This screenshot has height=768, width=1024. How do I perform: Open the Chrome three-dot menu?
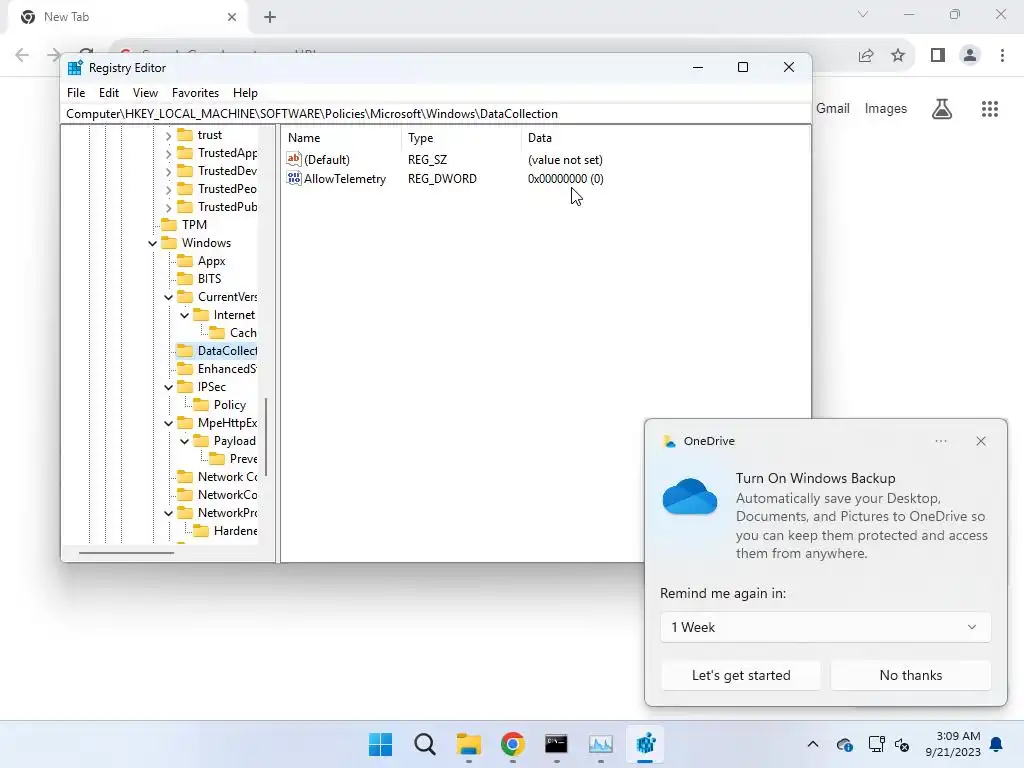coord(1002,56)
